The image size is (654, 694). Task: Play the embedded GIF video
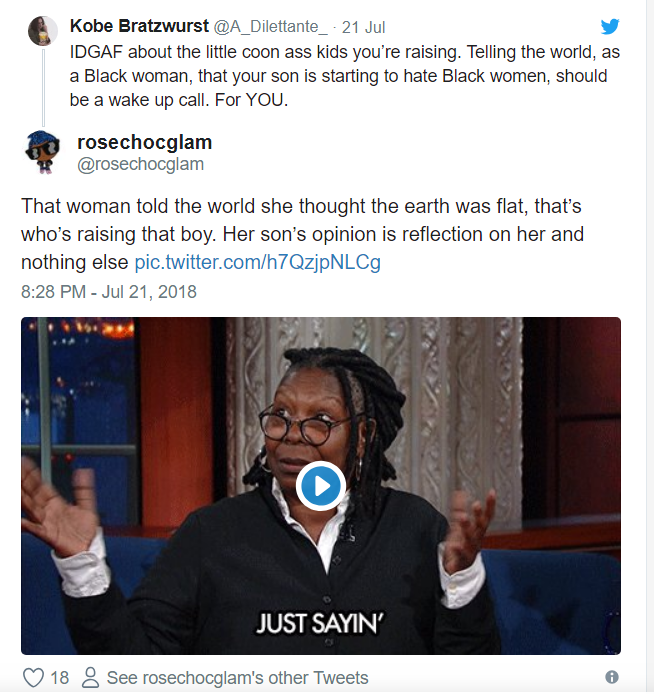321,486
